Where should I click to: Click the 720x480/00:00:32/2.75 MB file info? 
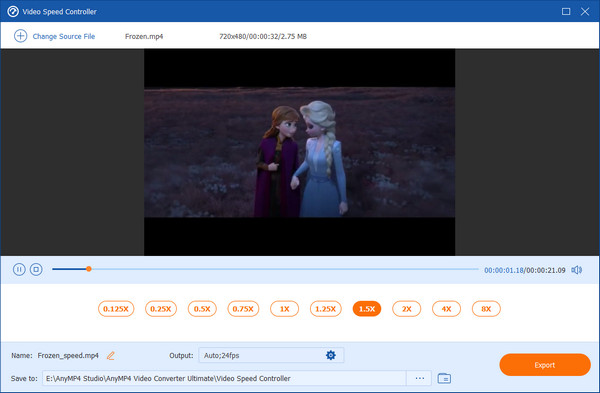point(263,36)
